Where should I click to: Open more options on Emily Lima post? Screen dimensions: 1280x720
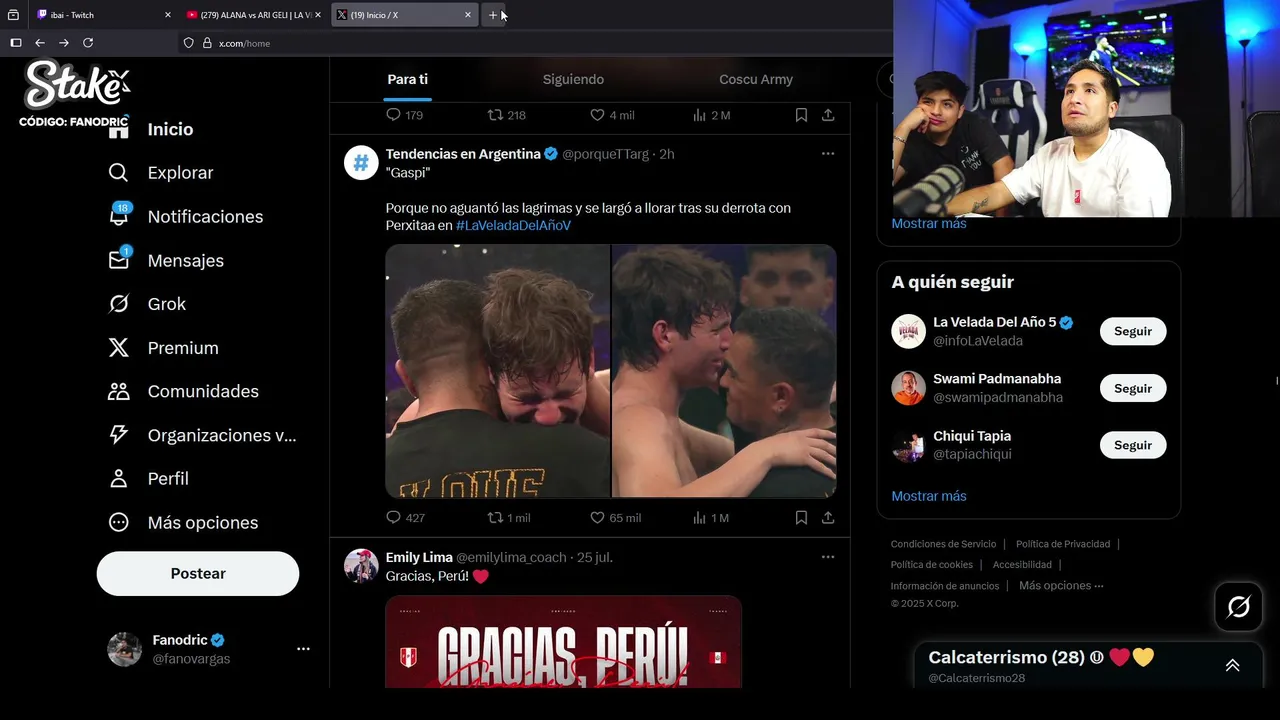pos(828,557)
